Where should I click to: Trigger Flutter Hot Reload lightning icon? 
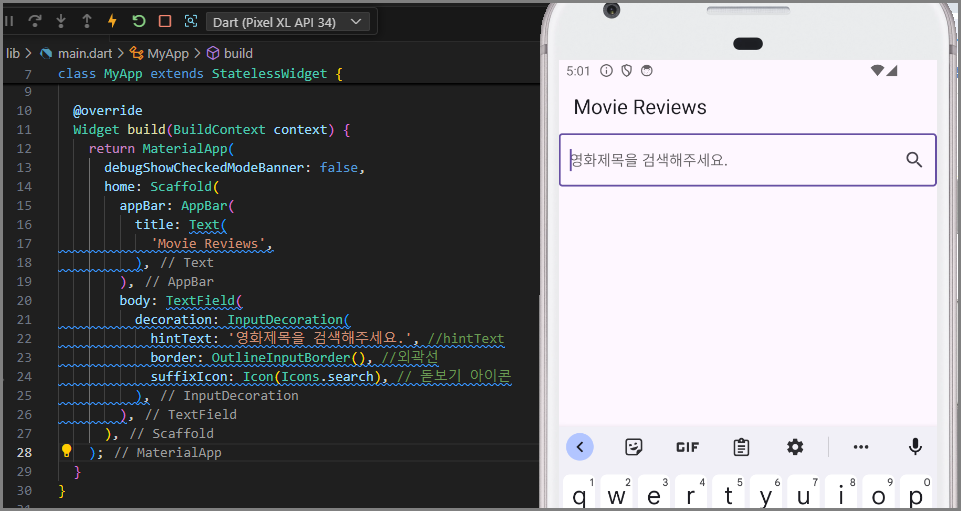tap(112, 21)
